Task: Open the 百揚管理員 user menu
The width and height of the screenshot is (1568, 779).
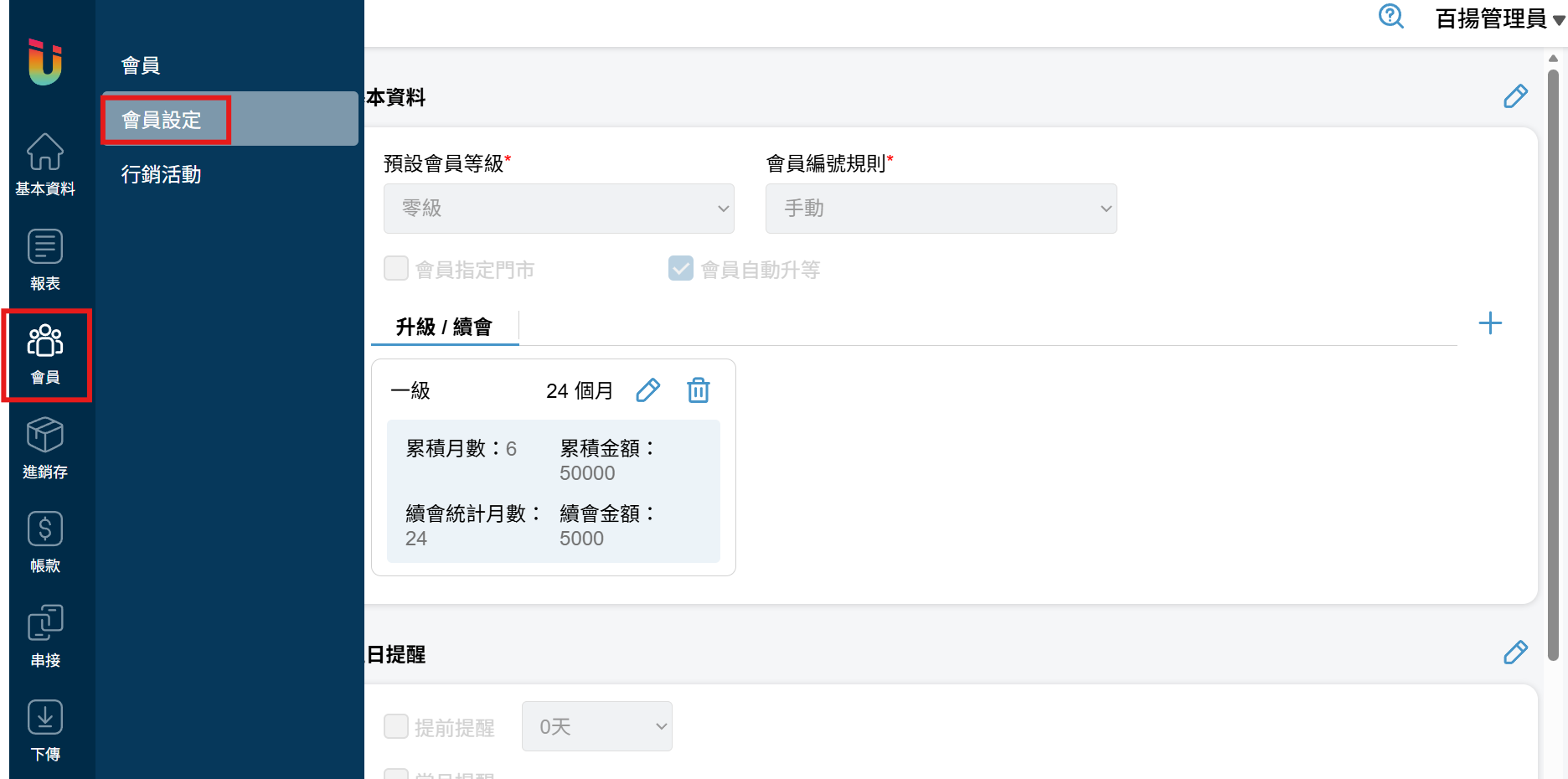Action: click(x=1498, y=18)
